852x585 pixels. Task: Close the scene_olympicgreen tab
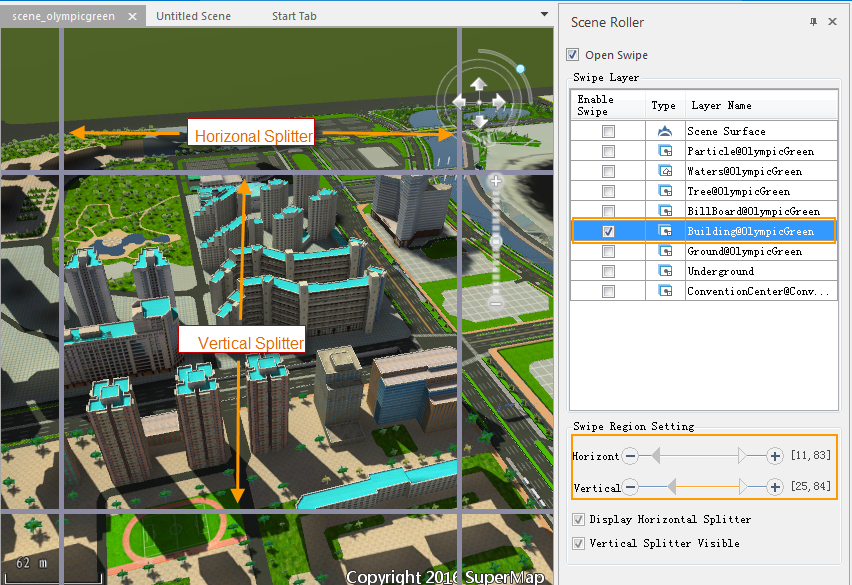click(133, 17)
